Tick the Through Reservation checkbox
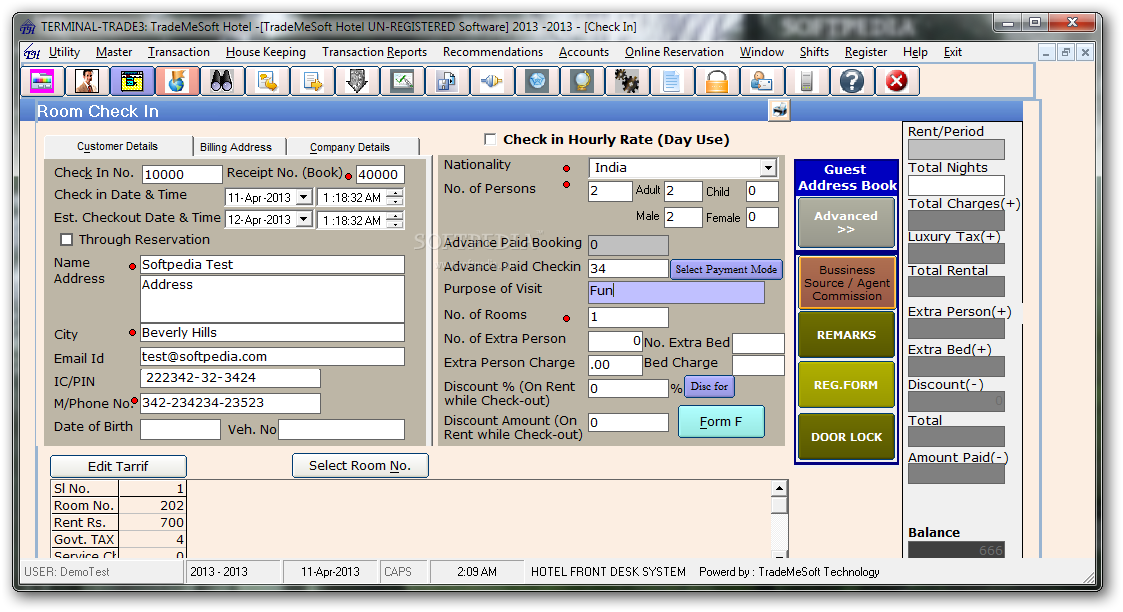The height and width of the screenshot is (612, 1123). (67, 239)
